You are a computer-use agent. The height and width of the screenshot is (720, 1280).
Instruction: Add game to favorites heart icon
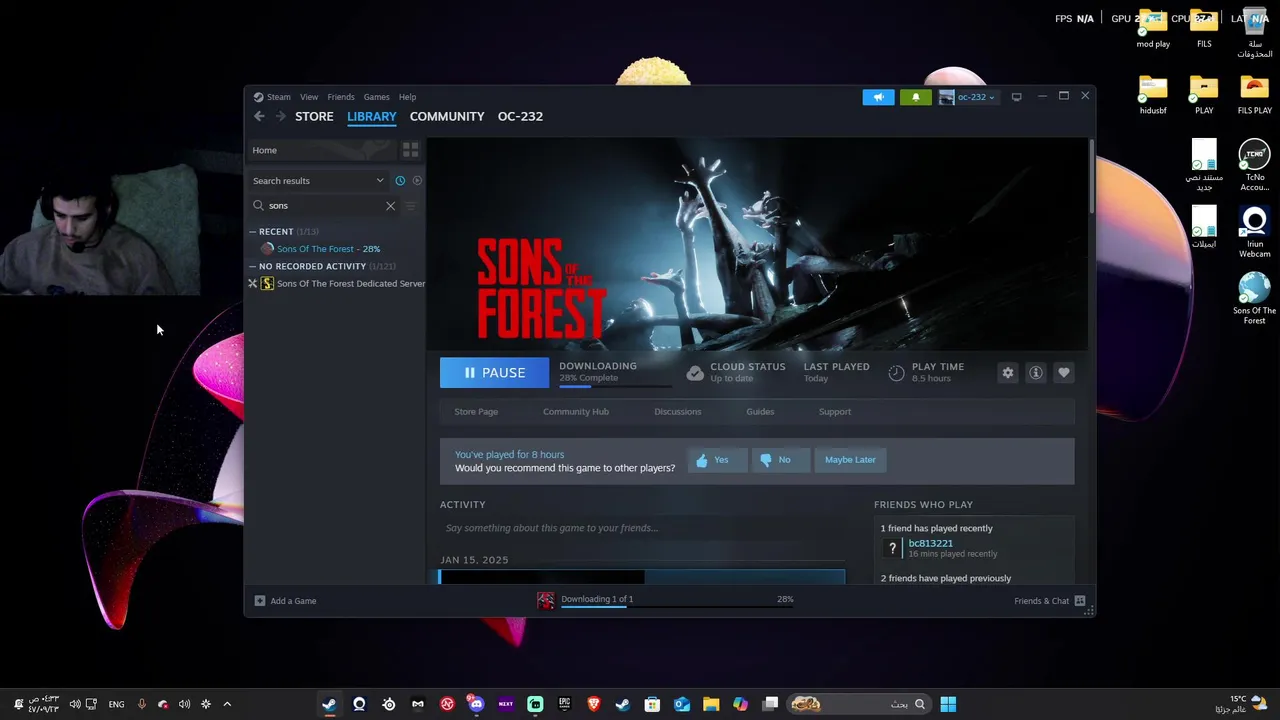click(1064, 373)
